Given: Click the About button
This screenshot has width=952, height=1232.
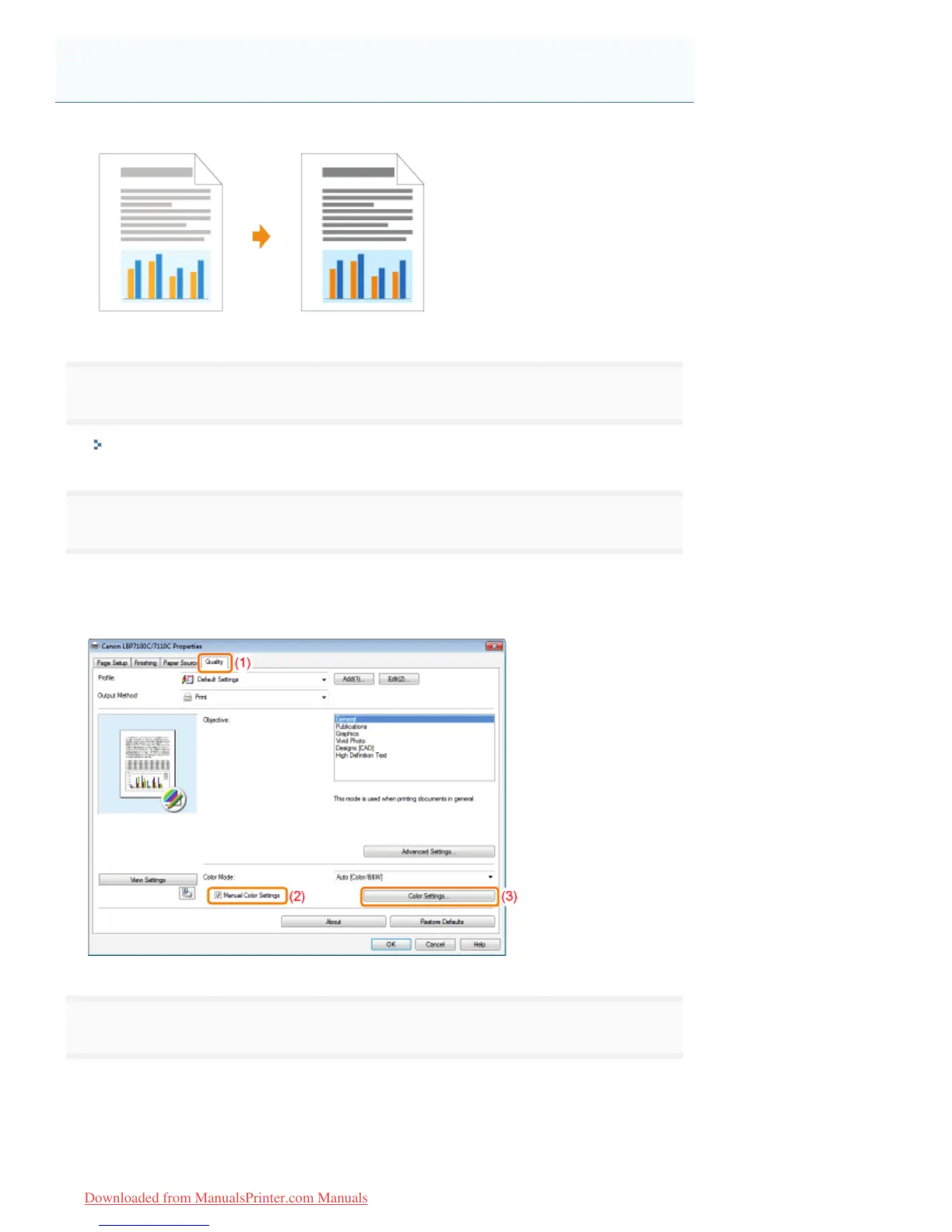Looking at the screenshot, I should [334, 922].
